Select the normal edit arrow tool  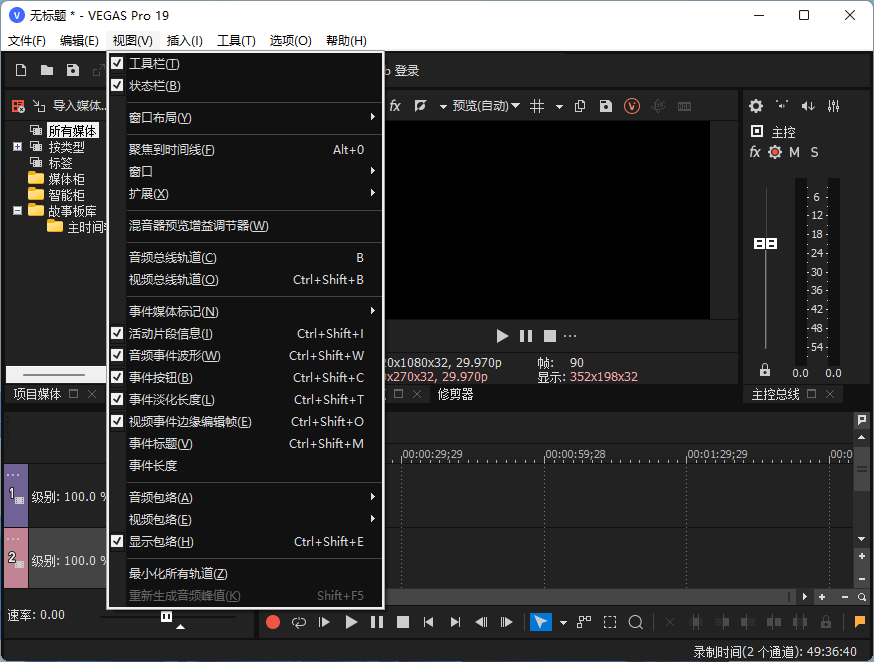tap(541, 622)
